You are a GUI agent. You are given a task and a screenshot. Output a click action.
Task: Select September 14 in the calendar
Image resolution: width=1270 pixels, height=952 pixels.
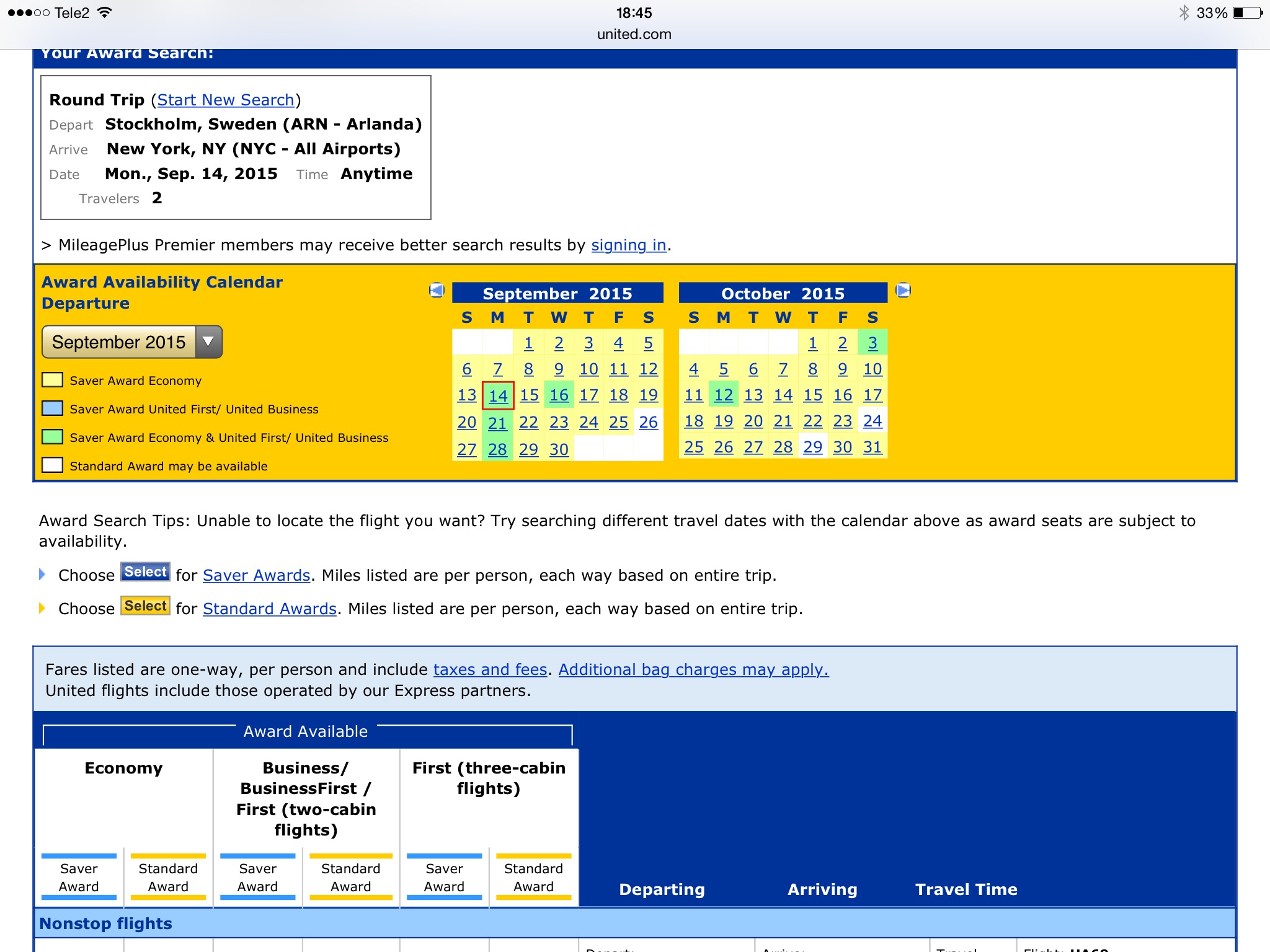[x=498, y=396]
